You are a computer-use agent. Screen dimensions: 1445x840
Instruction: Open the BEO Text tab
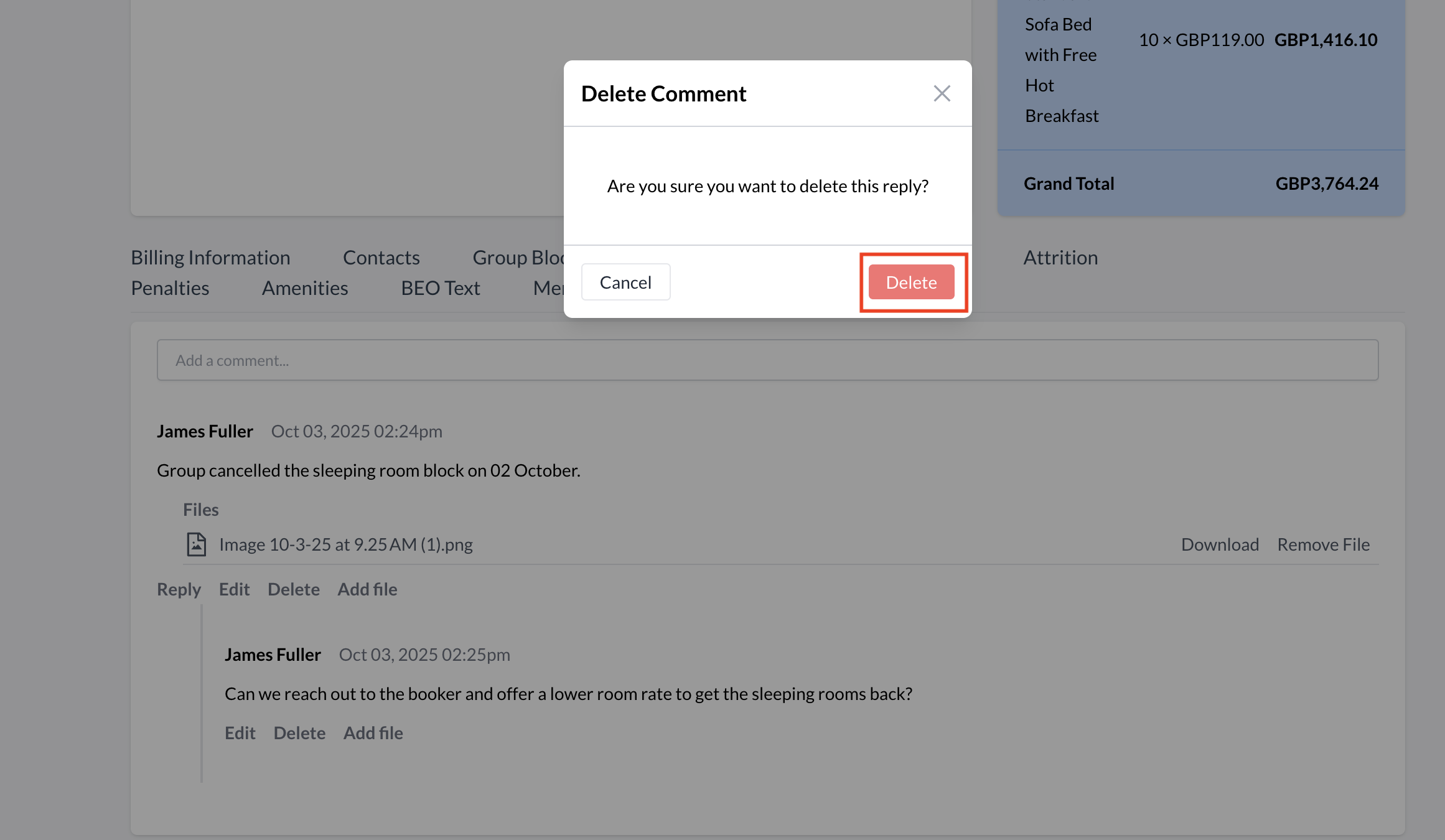pos(440,288)
